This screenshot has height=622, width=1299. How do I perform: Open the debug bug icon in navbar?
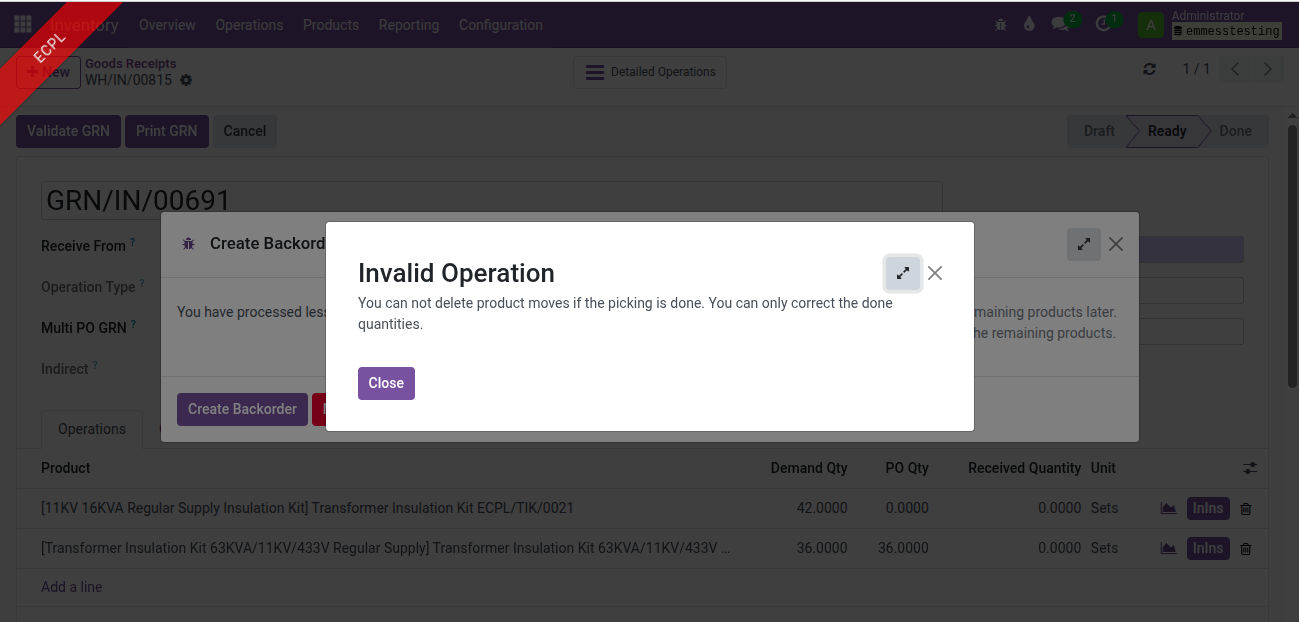pos(1001,25)
